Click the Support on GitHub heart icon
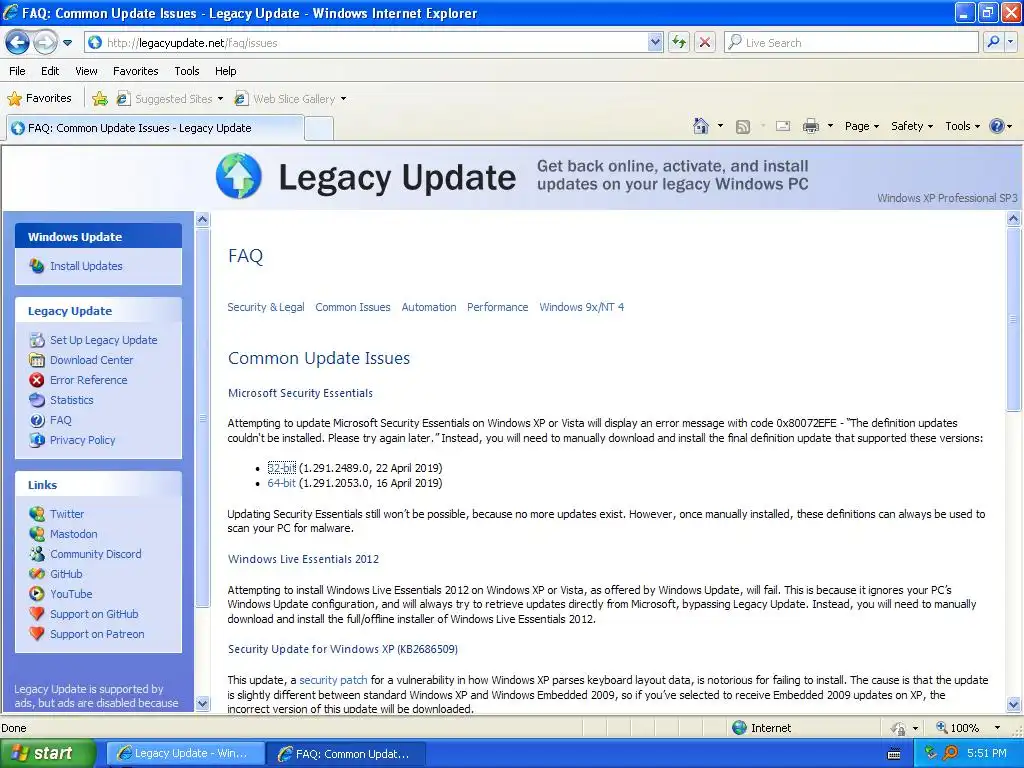1024x768 pixels. (37, 614)
